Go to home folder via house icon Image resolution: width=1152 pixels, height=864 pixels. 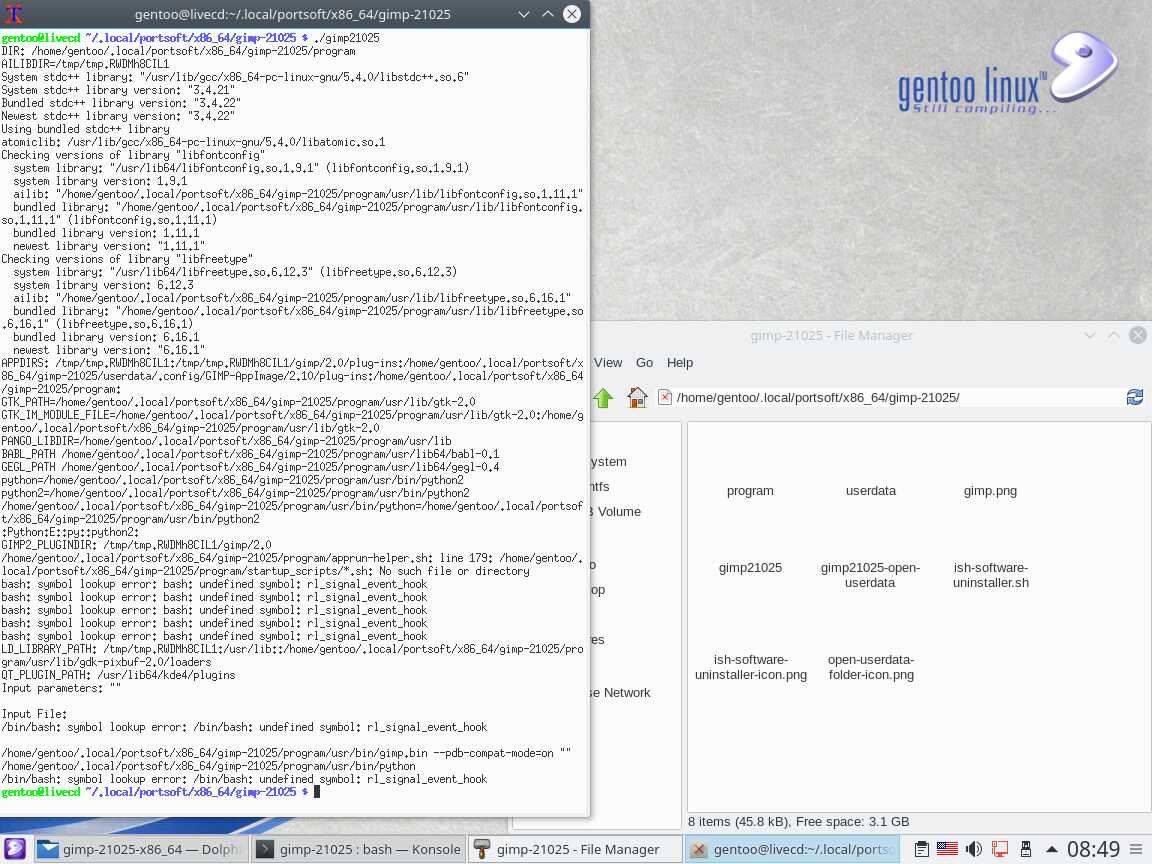coord(637,397)
